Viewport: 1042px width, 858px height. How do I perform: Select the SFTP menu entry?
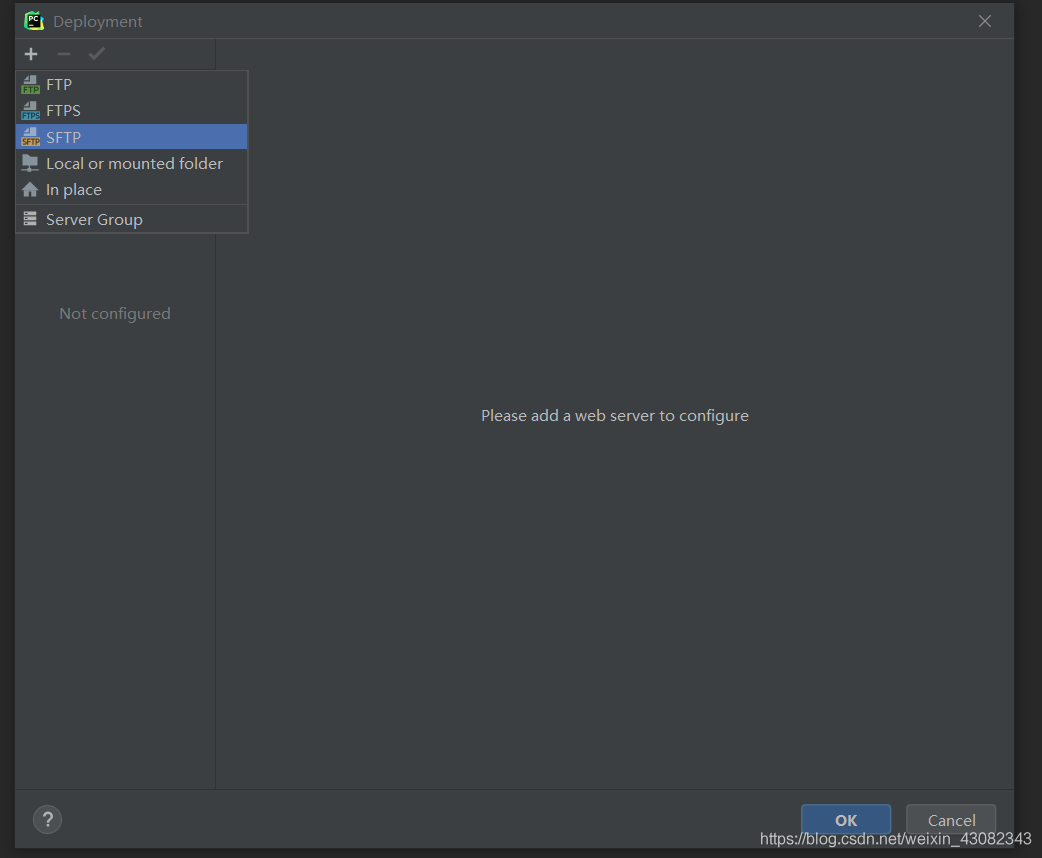[x=132, y=137]
